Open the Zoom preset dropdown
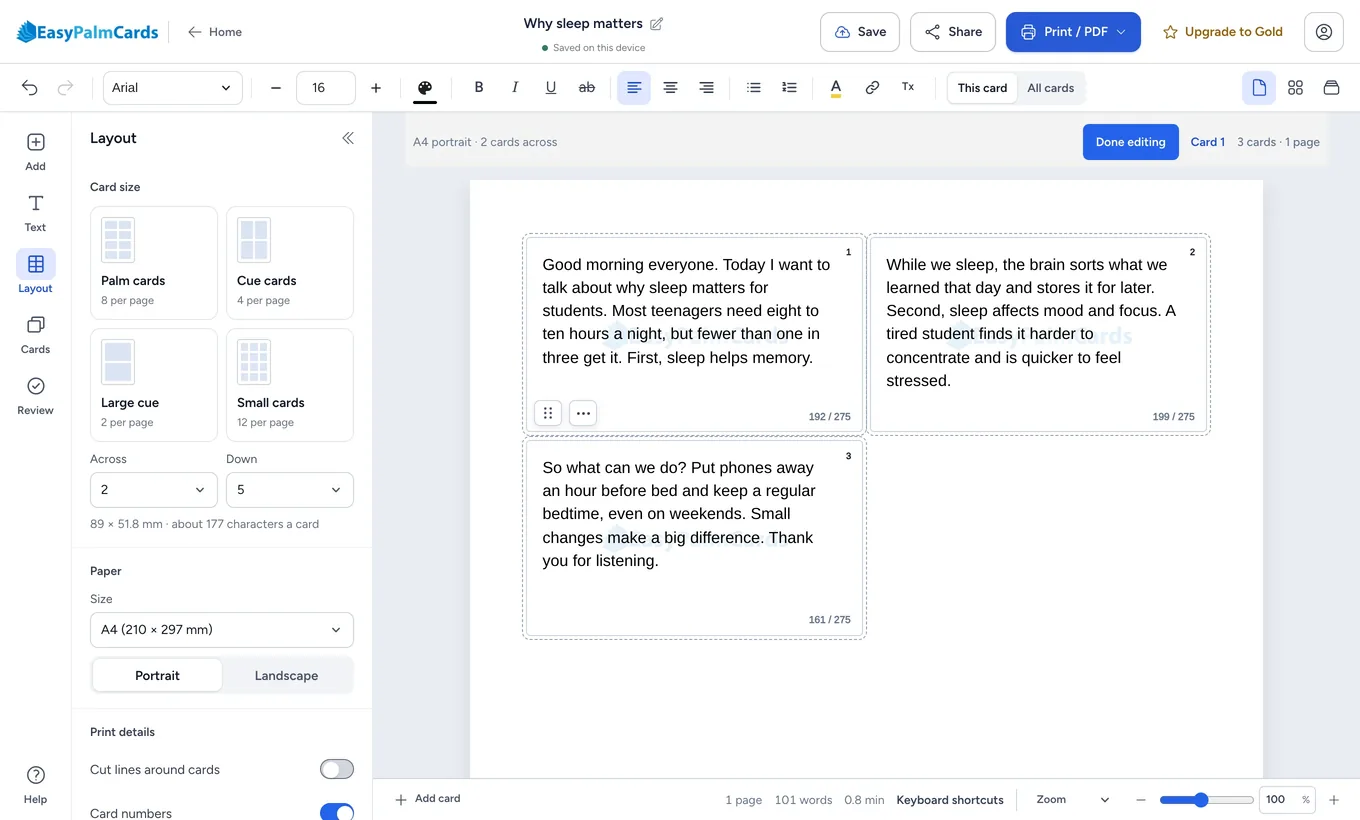 point(1073,800)
